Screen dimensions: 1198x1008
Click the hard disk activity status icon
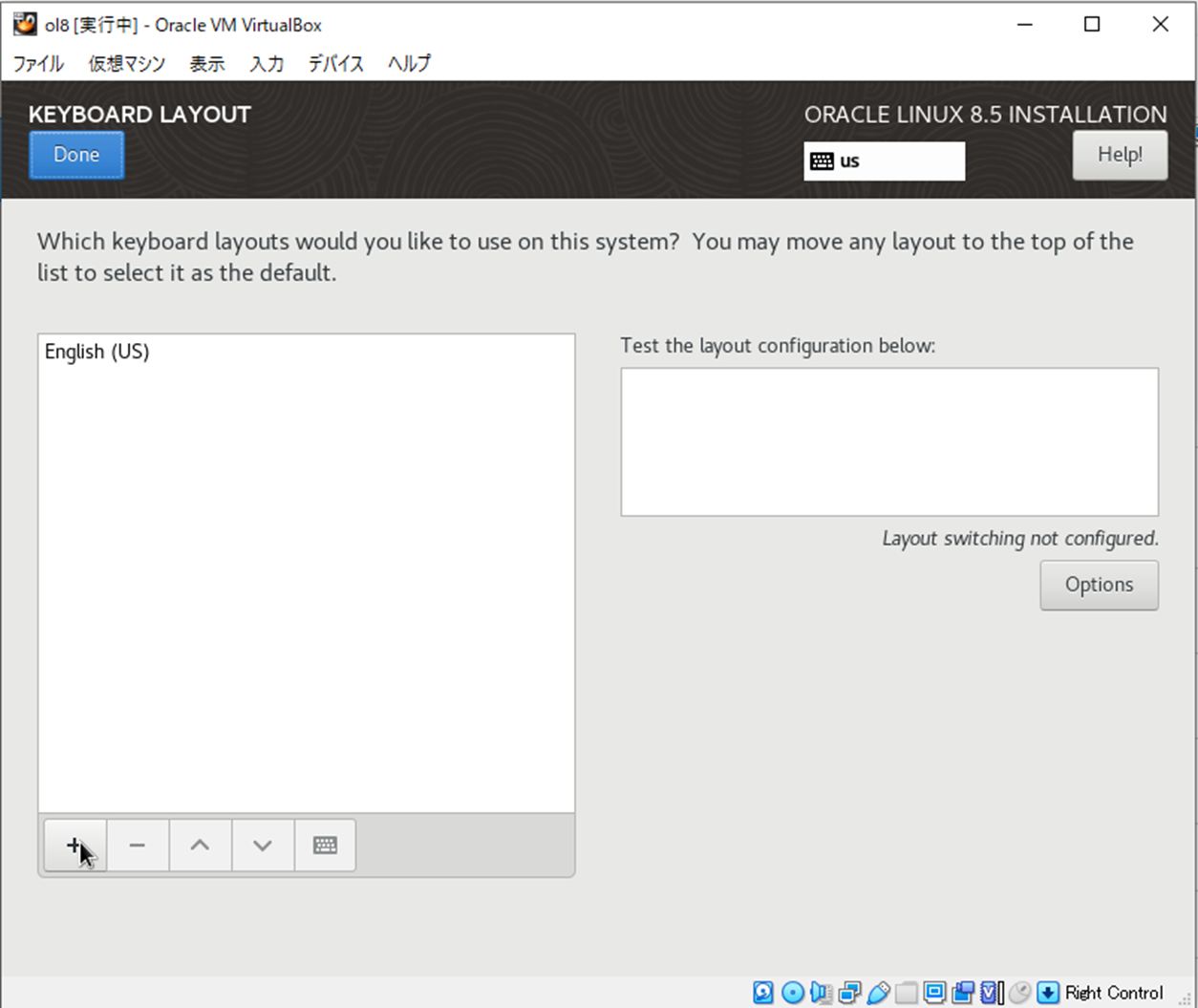click(763, 993)
